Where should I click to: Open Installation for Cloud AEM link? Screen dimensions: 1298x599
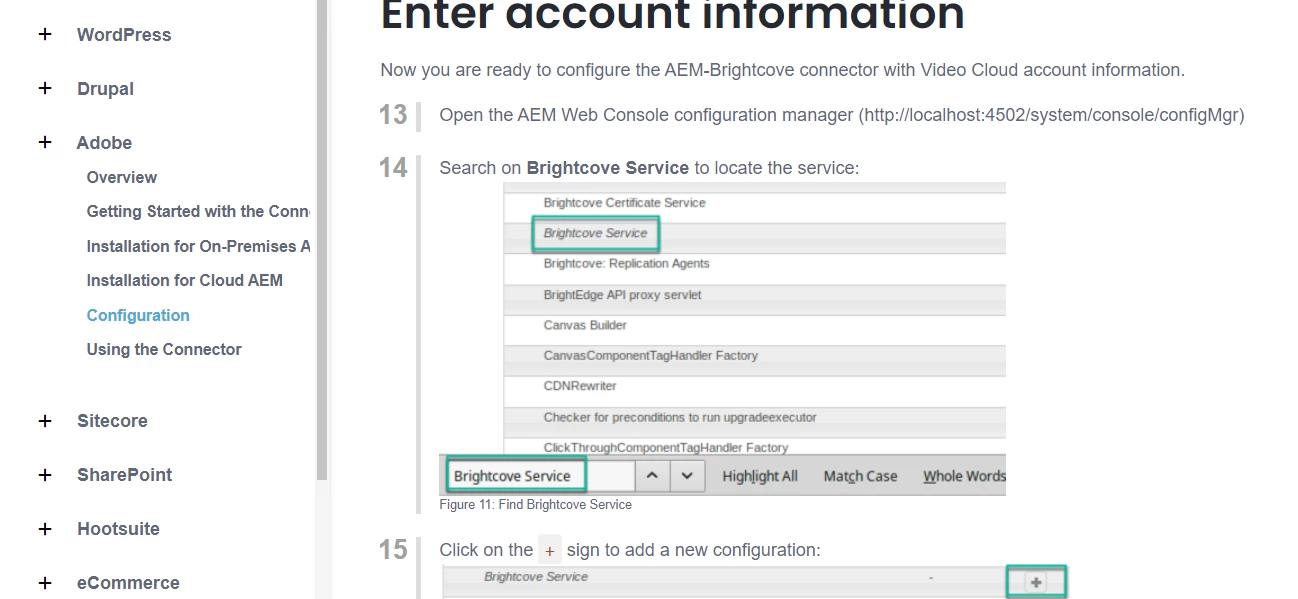pyautogui.click(x=185, y=280)
